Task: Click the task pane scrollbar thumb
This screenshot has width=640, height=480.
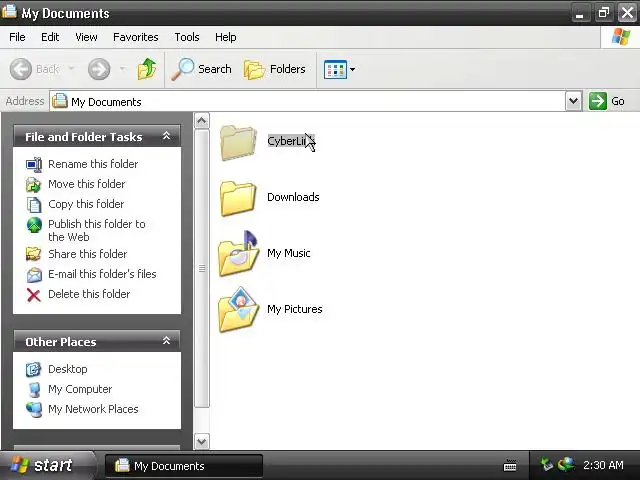Action: (202, 268)
